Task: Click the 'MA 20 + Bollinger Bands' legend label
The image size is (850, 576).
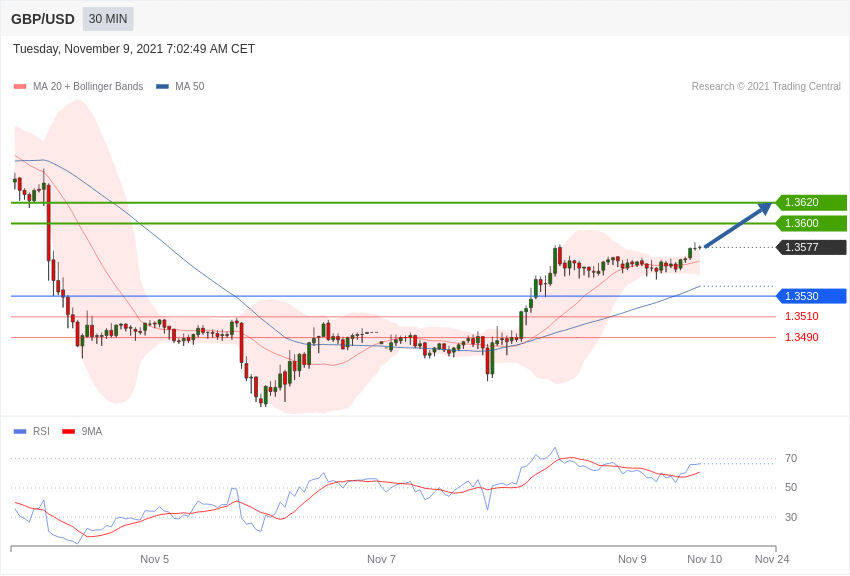Action: [x=88, y=86]
